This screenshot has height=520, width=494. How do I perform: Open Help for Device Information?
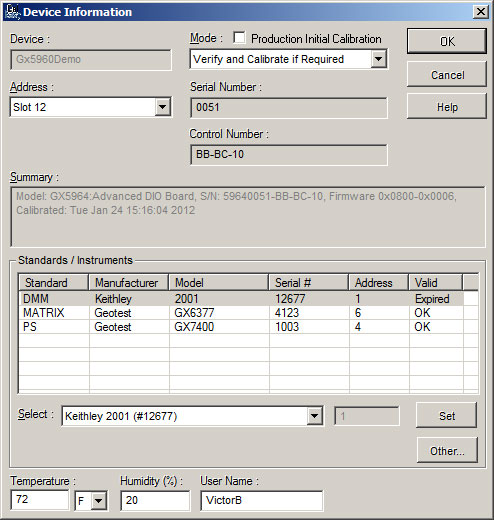[x=447, y=106]
